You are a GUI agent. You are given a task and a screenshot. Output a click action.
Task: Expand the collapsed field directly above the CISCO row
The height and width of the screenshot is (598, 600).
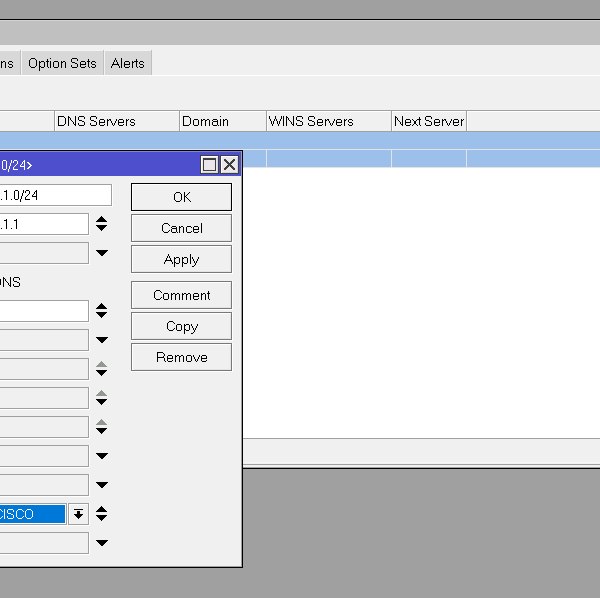click(101, 485)
